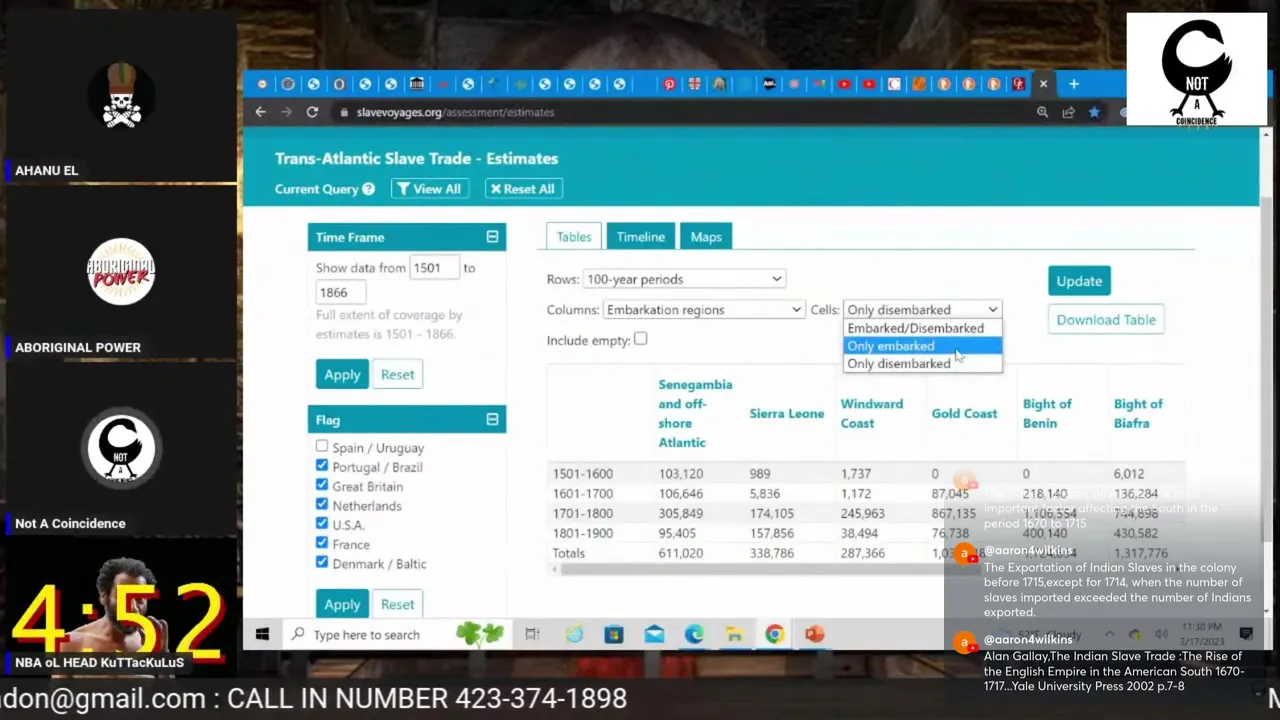
Task: Click Apply in the Flag panel
Action: tap(342, 604)
